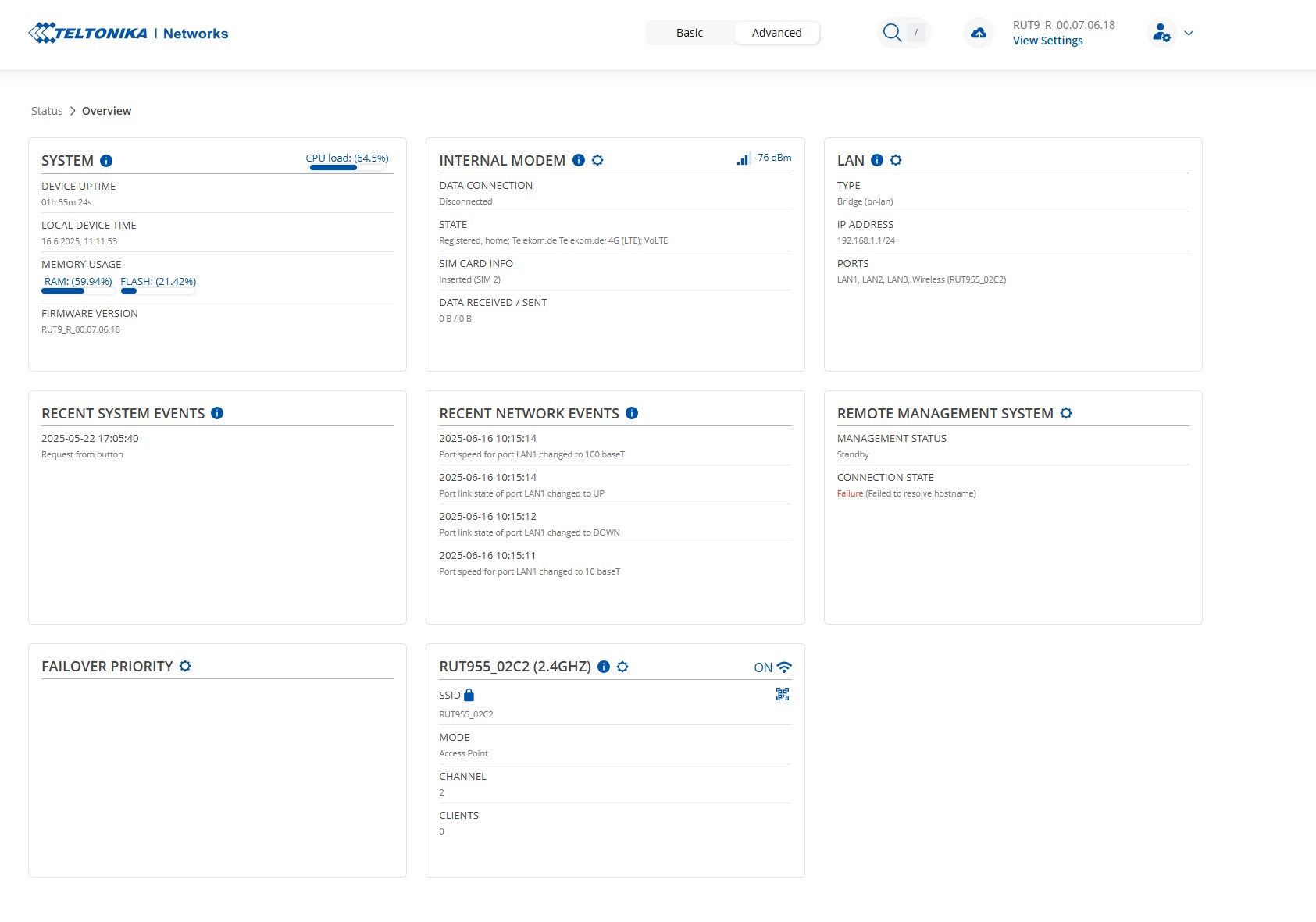Open the search magnifier icon
The height and width of the screenshot is (922, 1316).
click(x=892, y=33)
